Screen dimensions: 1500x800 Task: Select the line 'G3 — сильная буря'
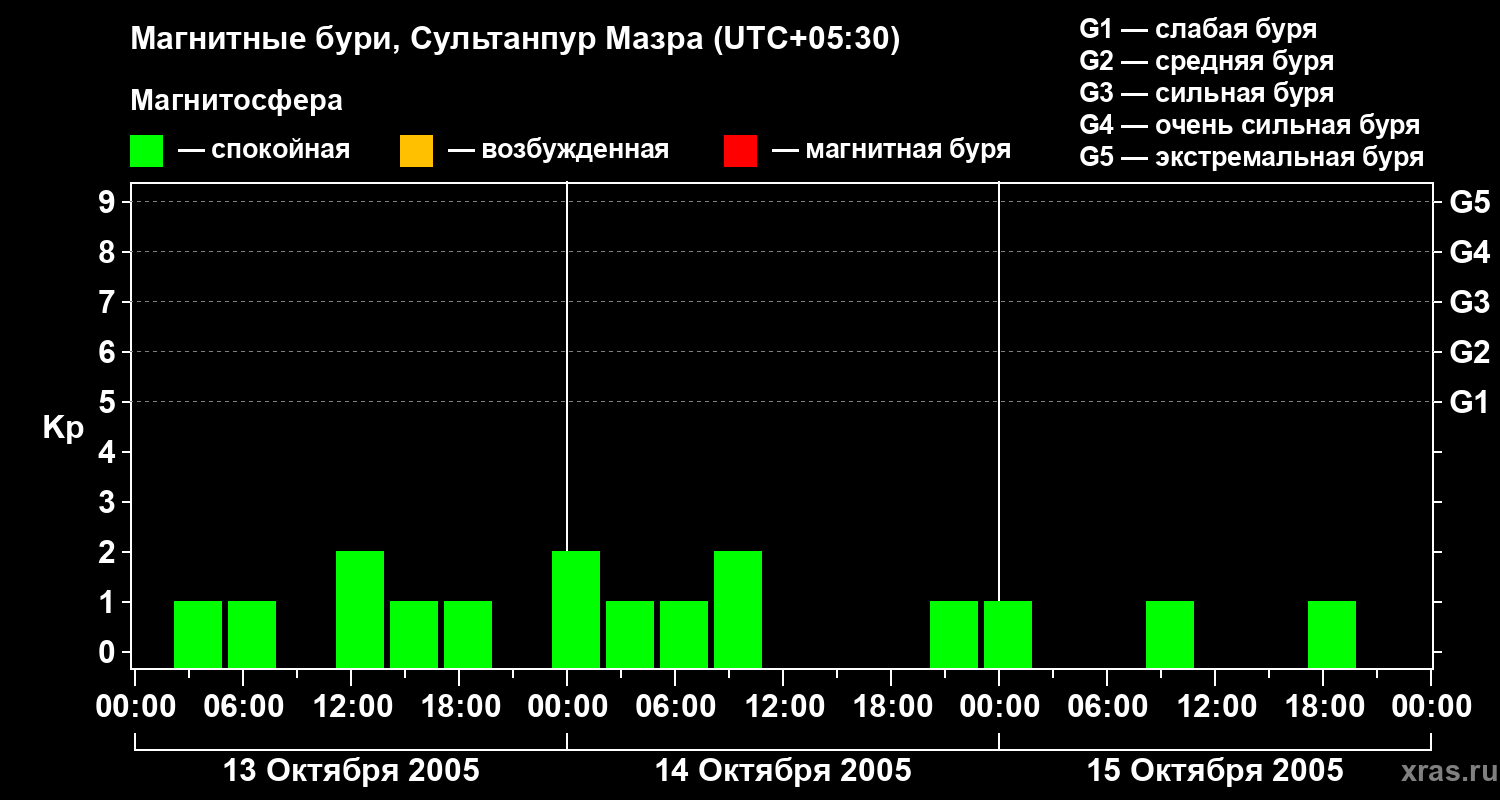1207,93
